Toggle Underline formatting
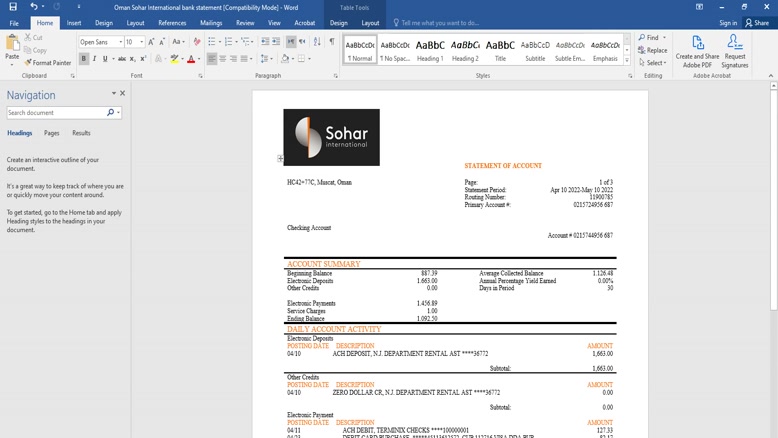This screenshot has width=778, height=438. pyautogui.click(x=107, y=59)
